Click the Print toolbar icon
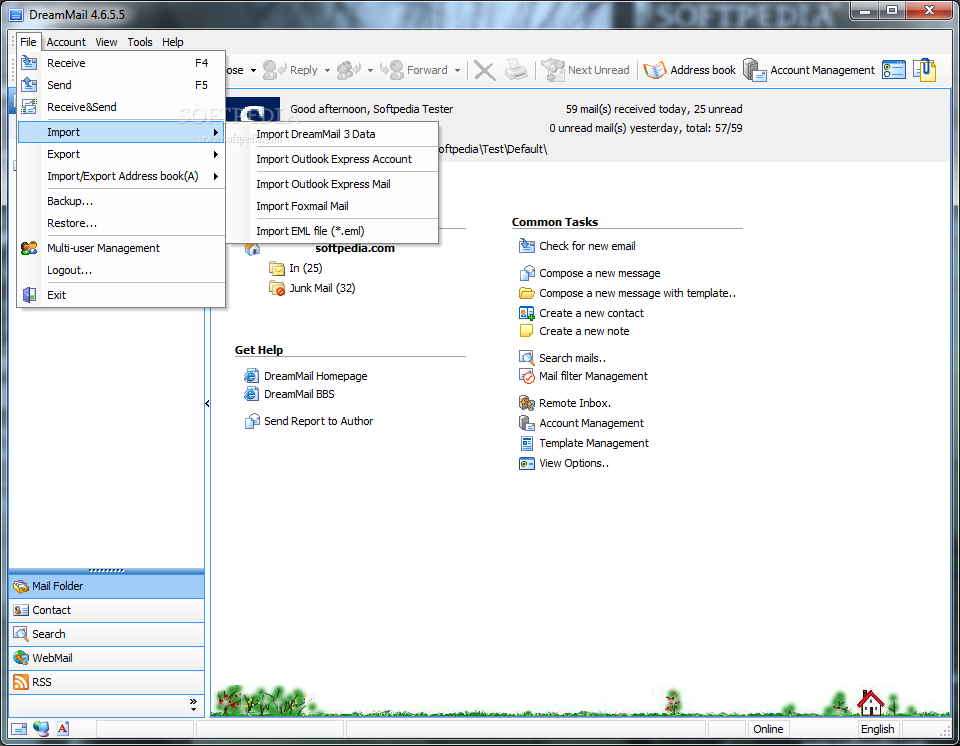The height and width of the screenshot is (746, 960). pos(516,70)
